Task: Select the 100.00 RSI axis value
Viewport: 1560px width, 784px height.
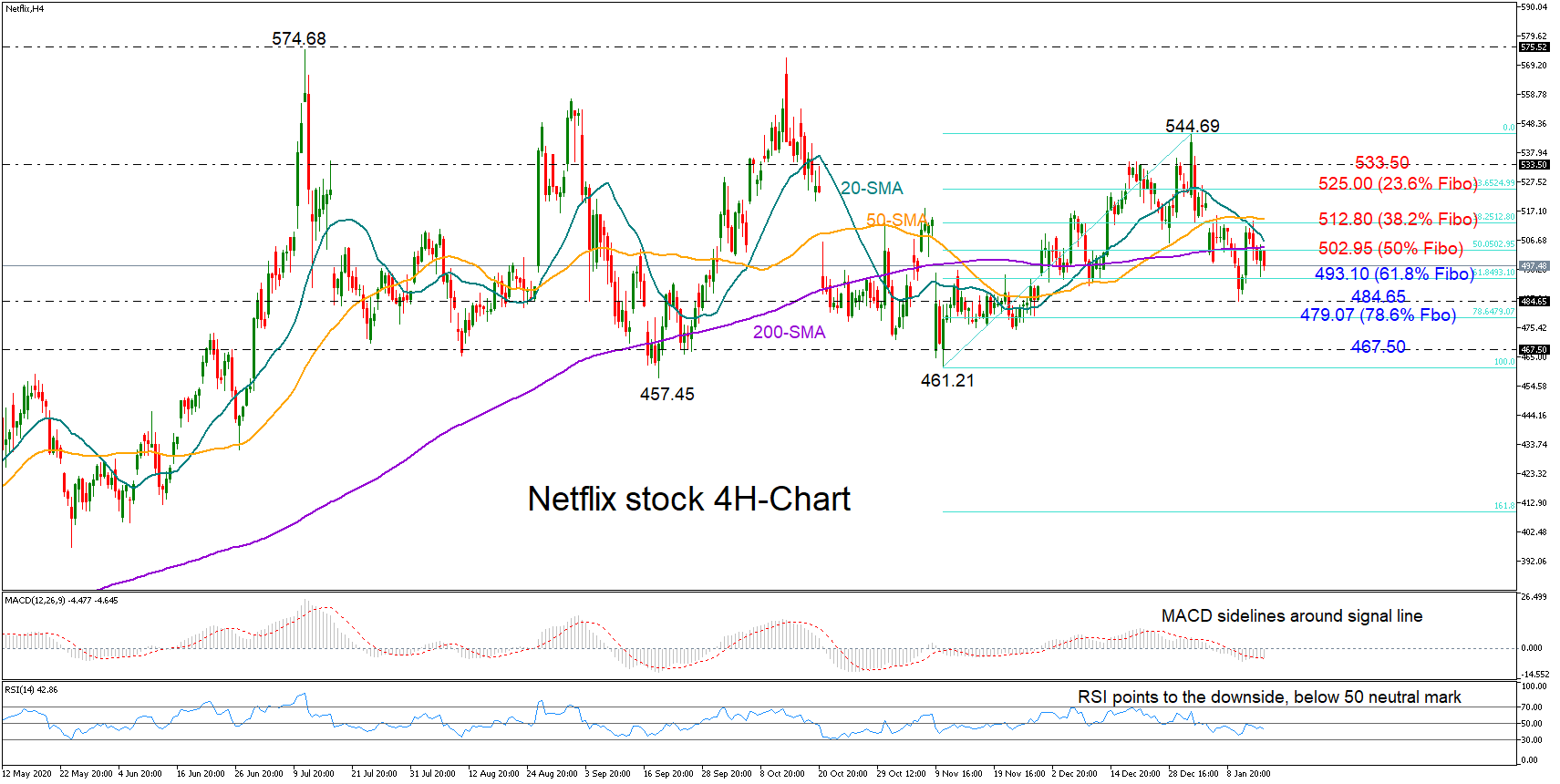Action: [1534, 686]
